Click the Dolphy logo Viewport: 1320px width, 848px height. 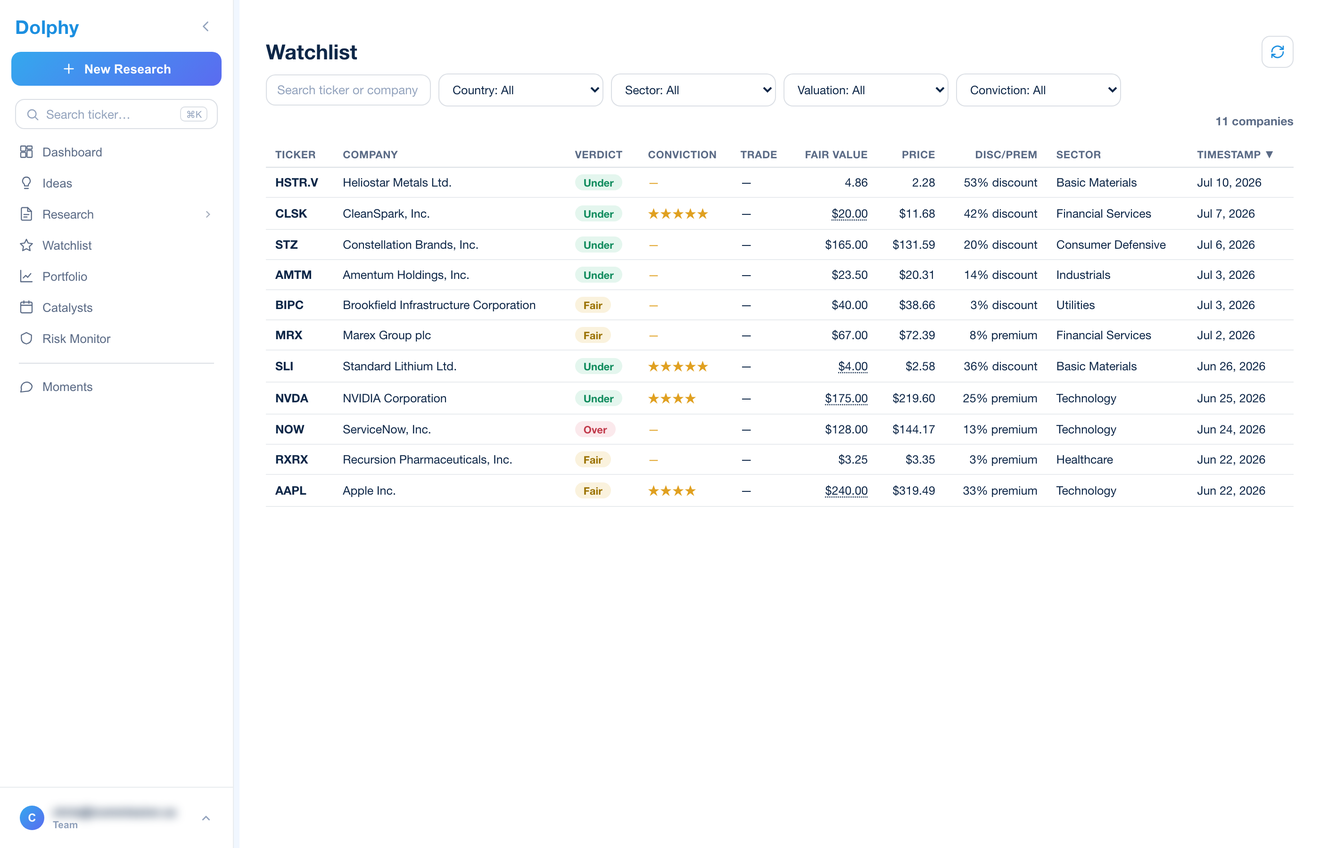(x=47, y=27)
